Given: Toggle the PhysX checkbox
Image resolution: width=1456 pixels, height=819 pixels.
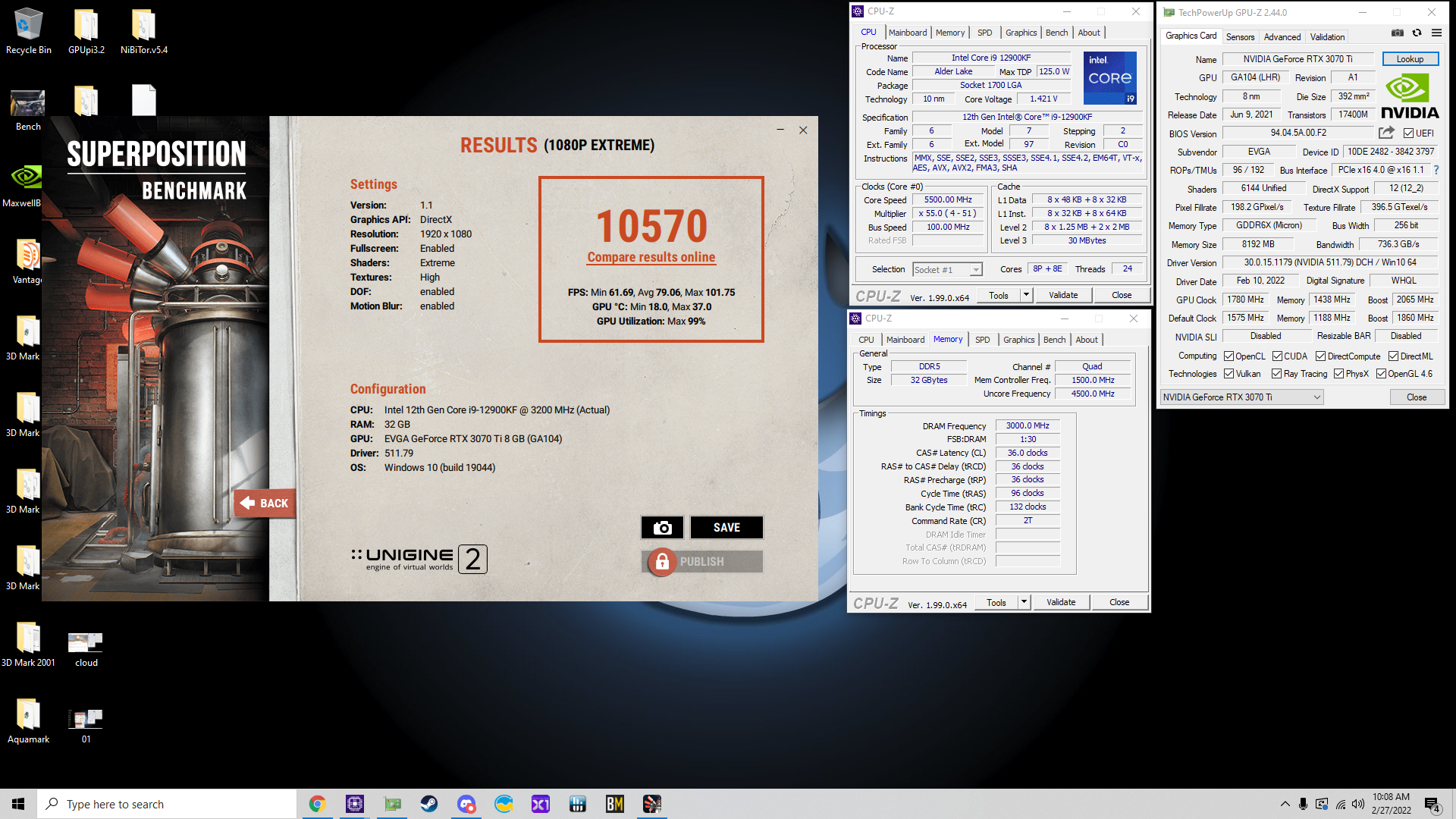Looking at the screenshot, I should click(1338, 374).
